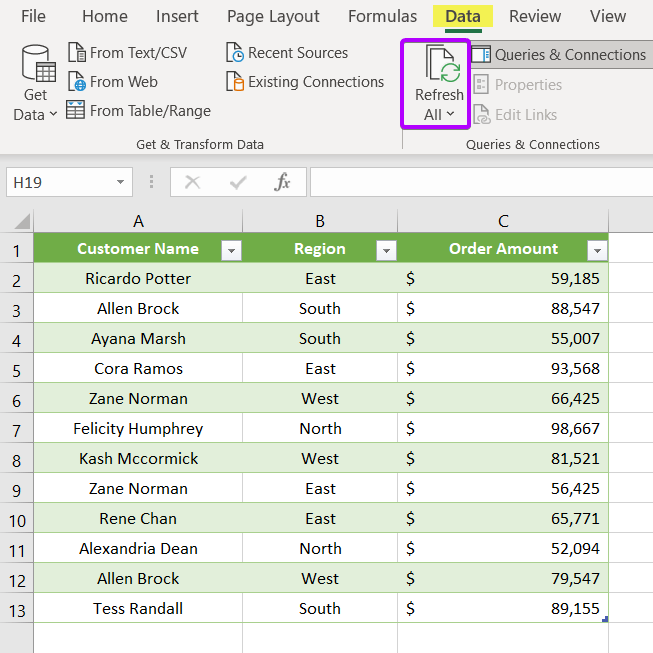Screen dimensions: 653x653
Task: Click North region cell for Felicity Humphrey
Action: [320, 428]
